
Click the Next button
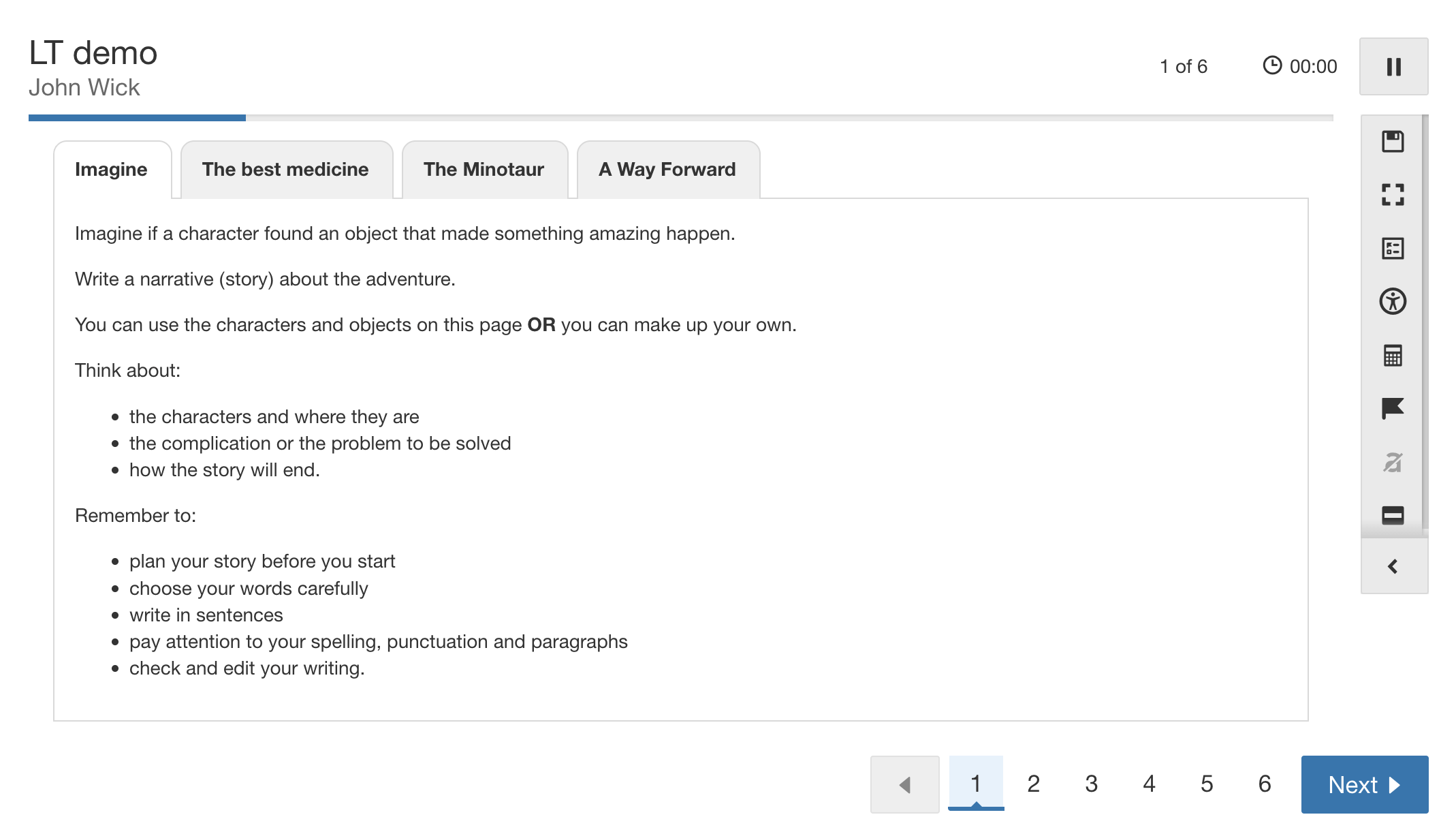(1364, 785)
